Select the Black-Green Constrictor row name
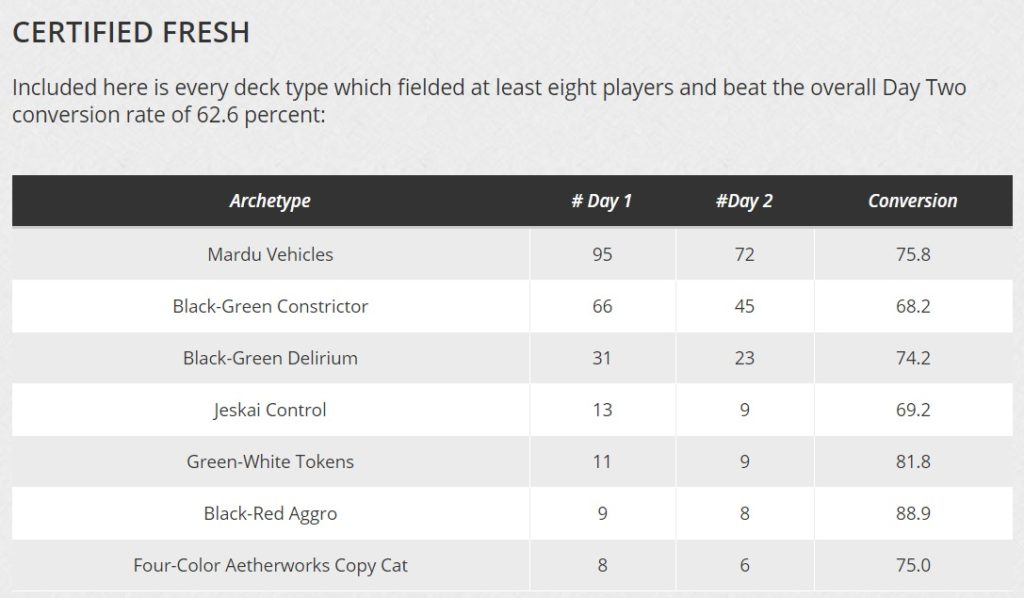1024x598 pixels. tap(270, 306)
